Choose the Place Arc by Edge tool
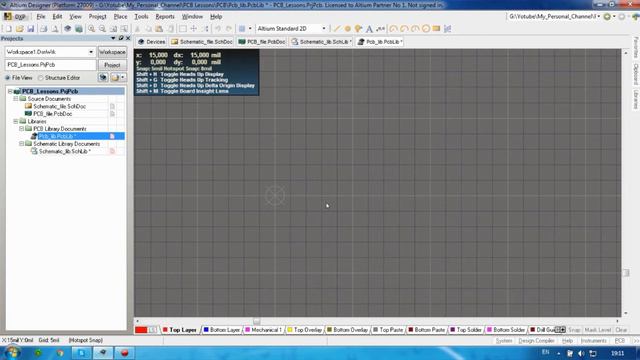 (x=404, y=29)
